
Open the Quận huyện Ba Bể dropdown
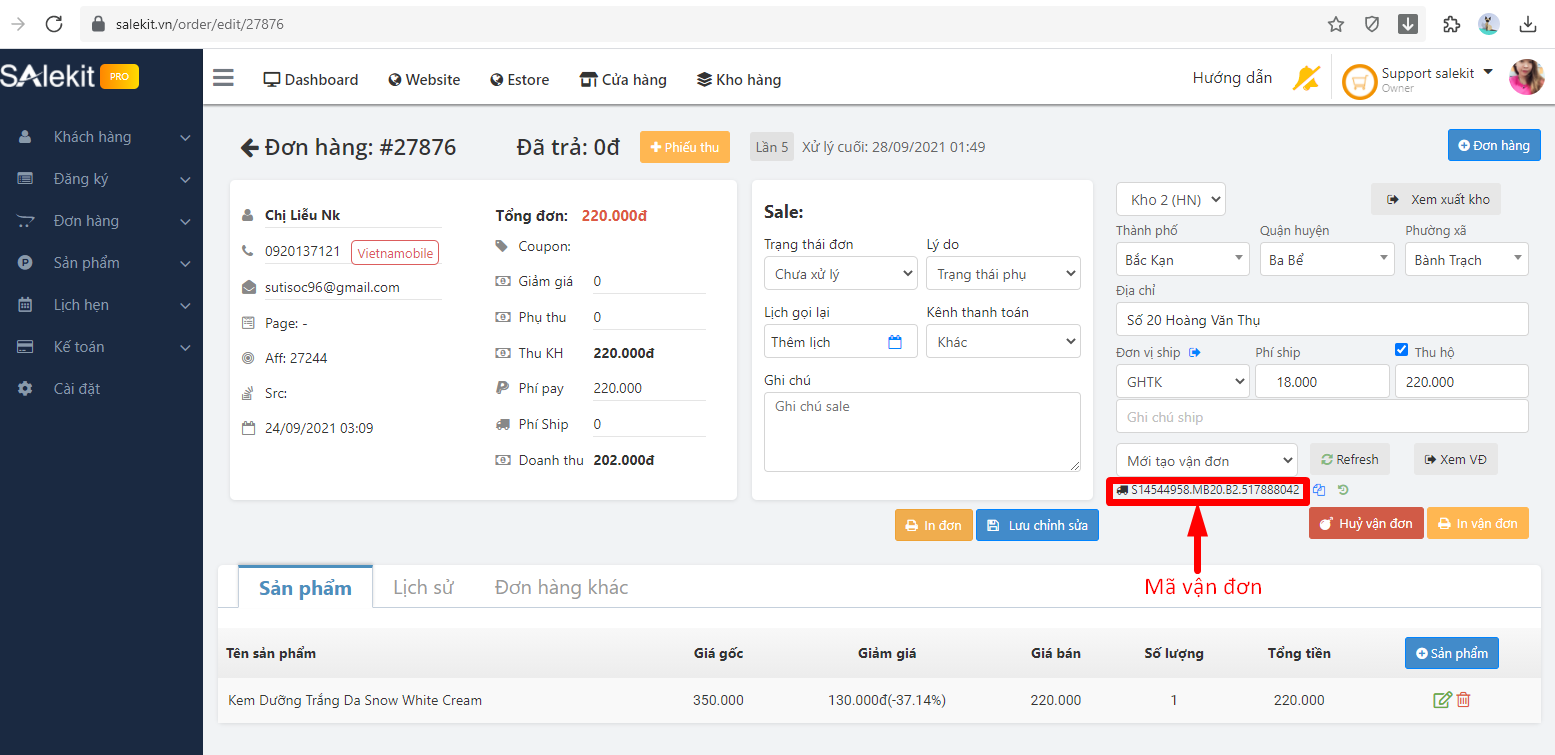point(1326,259)
